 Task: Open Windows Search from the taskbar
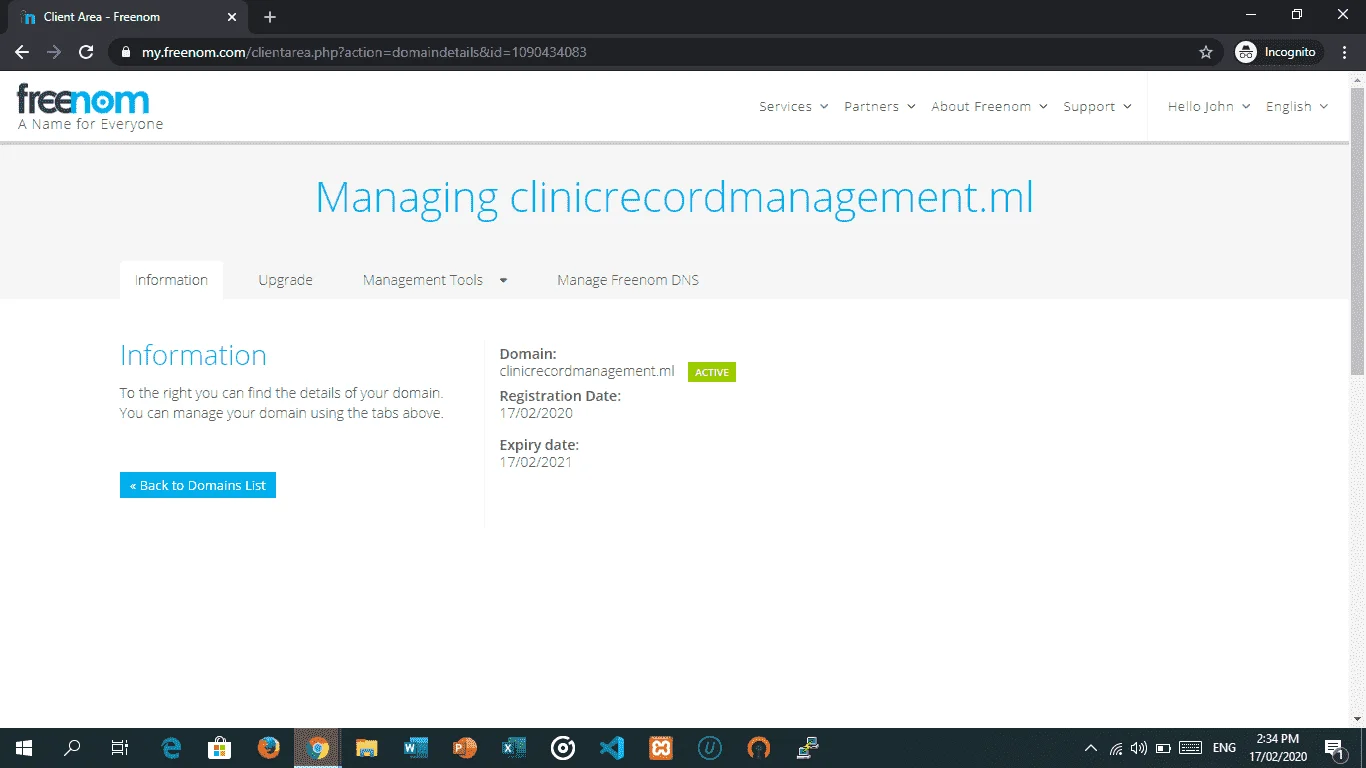coord(72,748)
